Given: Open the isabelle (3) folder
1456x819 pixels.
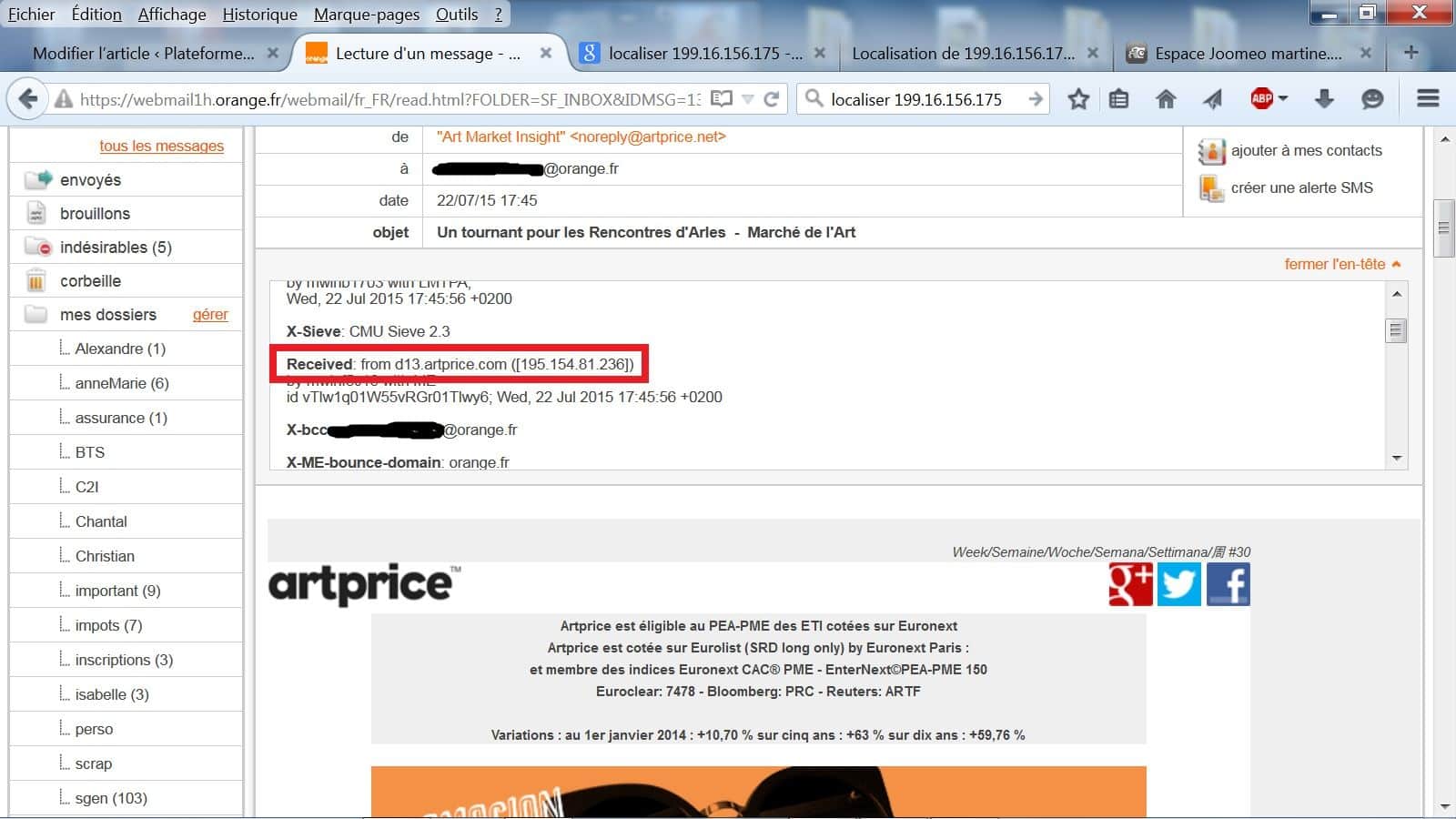Looking at the screenshot, I should coord(112,695).
